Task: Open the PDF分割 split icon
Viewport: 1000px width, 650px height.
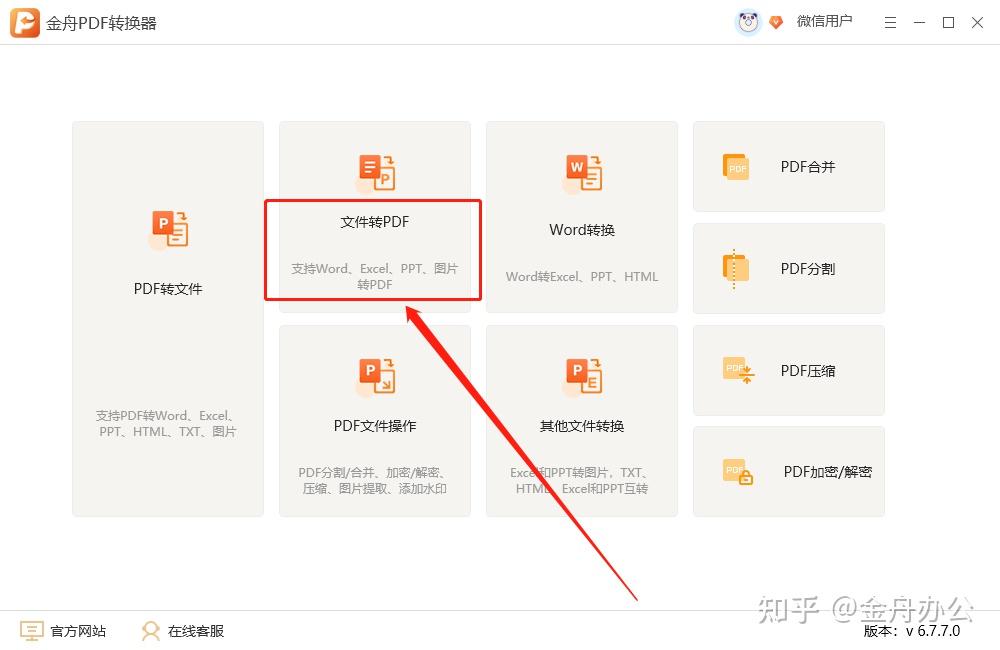Action: point(736,268)
